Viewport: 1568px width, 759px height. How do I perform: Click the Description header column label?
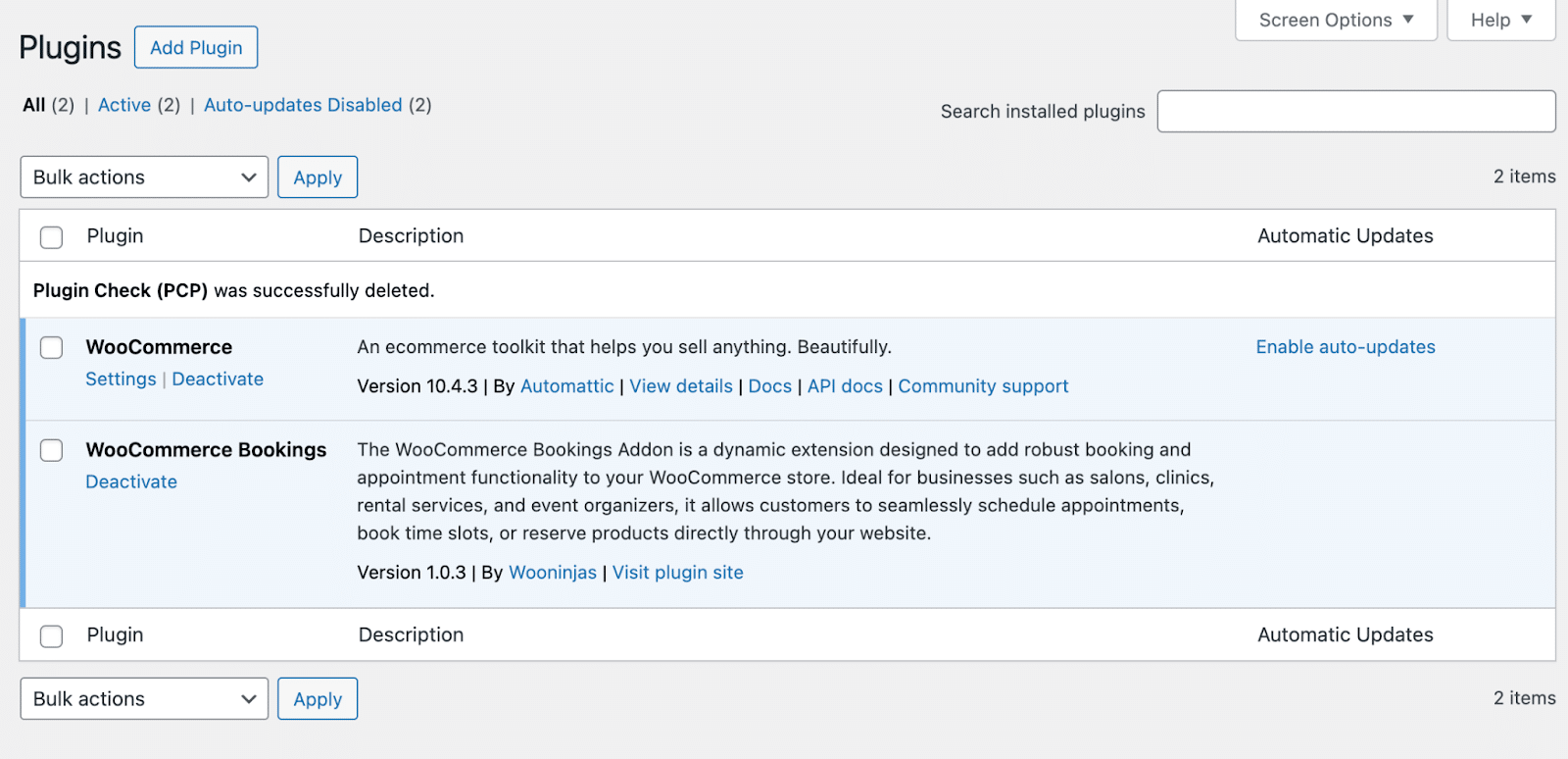[x=411, y=236]
